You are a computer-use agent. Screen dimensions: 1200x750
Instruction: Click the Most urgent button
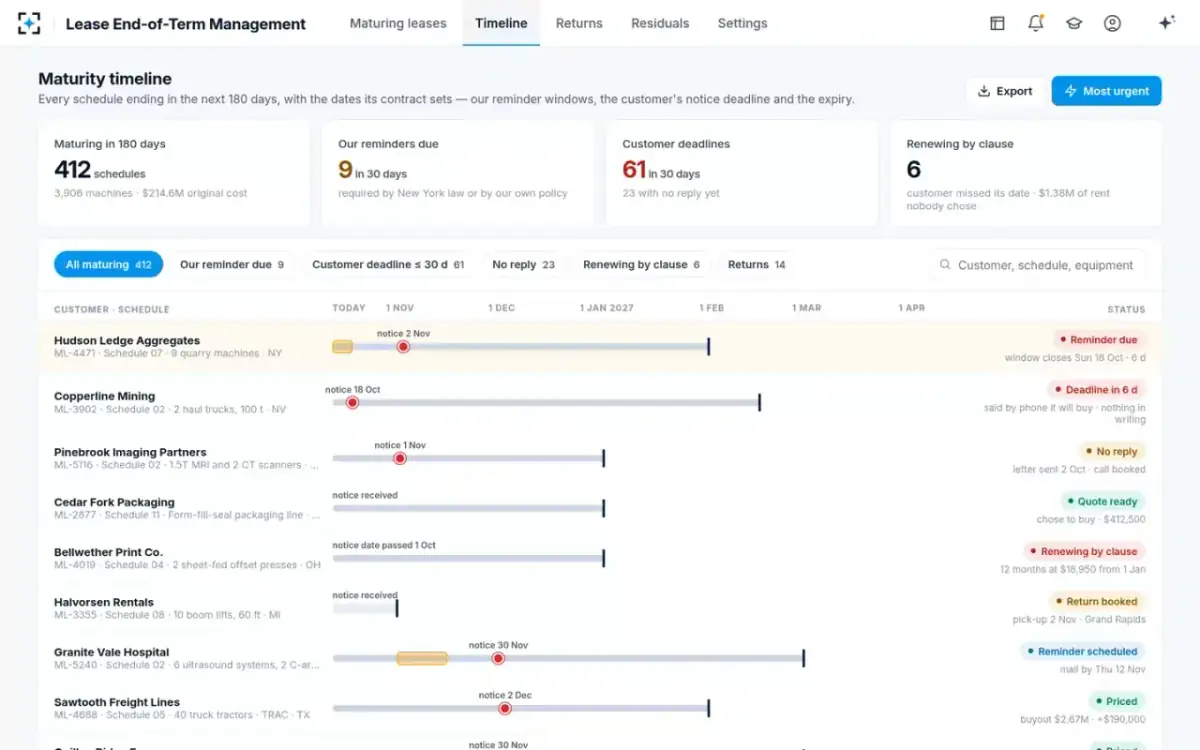(1106, 91)
